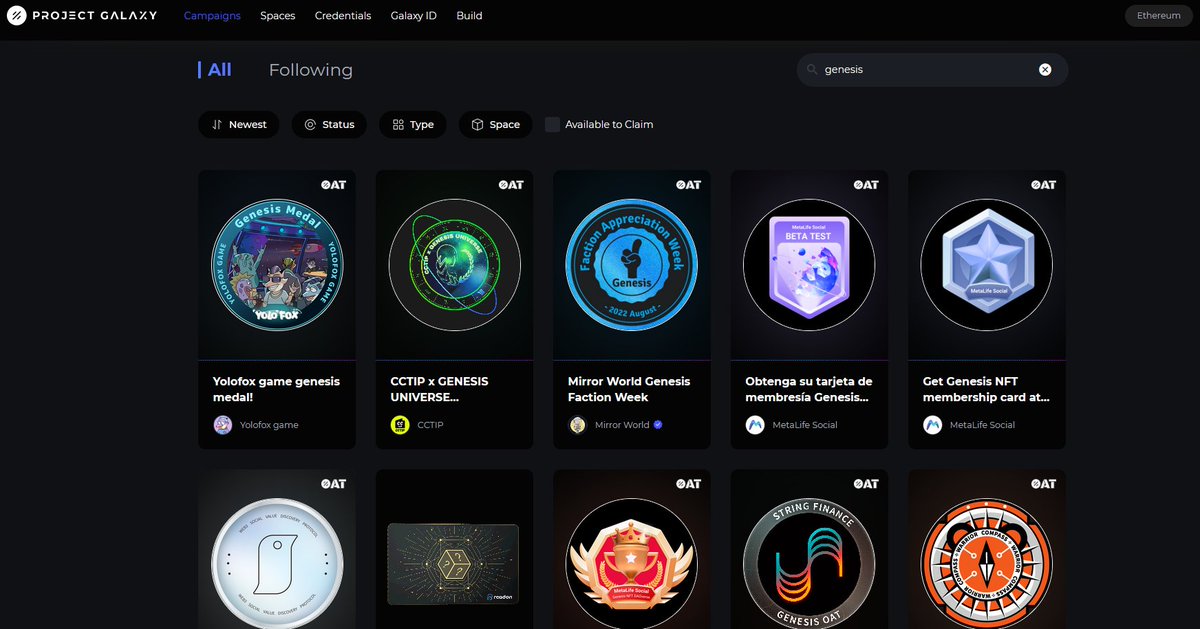Enable the Available to Claim checkbox
Viewport: 1200px width, 629px height.
[552, 125]
